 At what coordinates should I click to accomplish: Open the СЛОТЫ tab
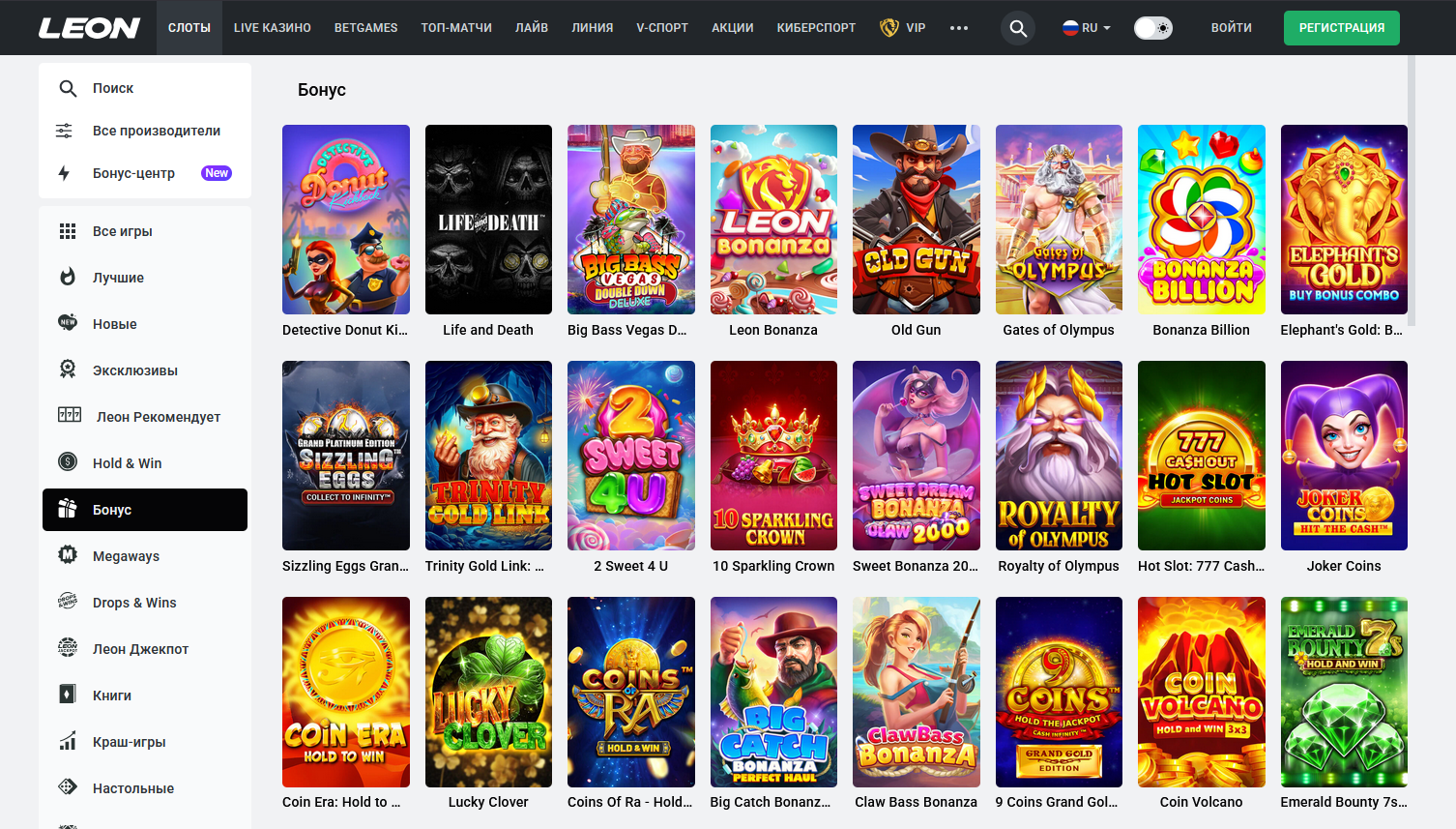pos(189,28)
